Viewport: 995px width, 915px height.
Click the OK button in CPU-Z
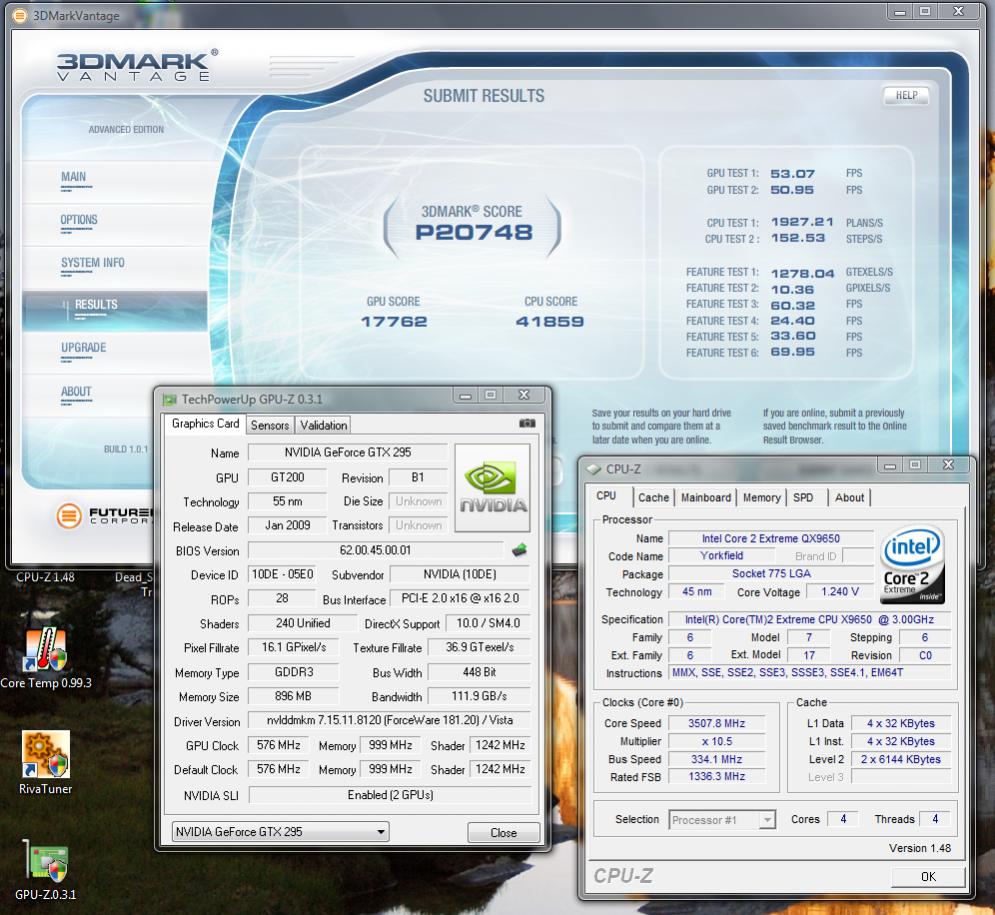coord(928,876)
